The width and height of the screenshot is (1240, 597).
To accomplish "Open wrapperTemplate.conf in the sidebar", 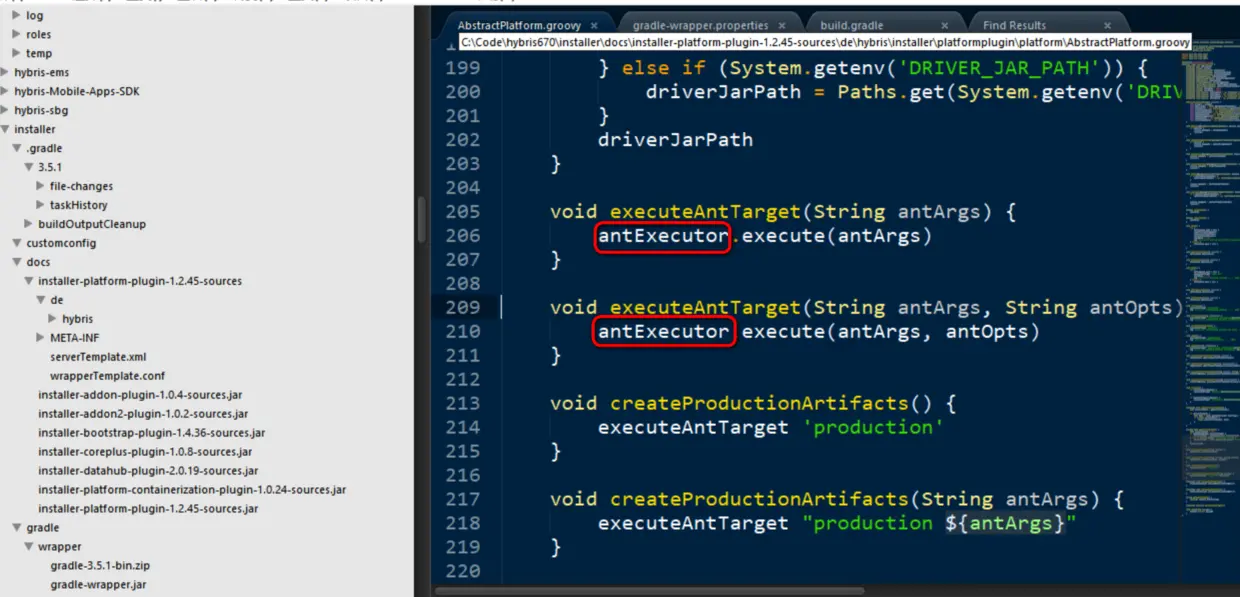I will click(107, 376).
